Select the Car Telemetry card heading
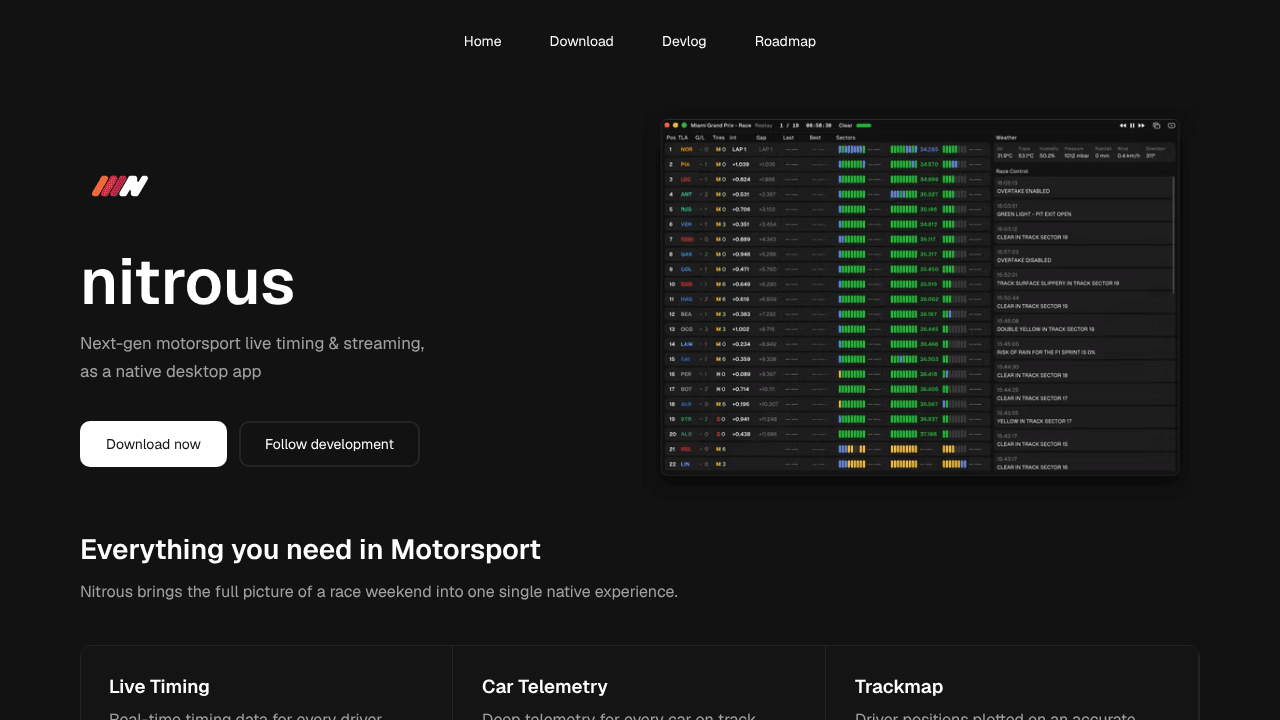The image size is (1280, 720). [544, 686]
